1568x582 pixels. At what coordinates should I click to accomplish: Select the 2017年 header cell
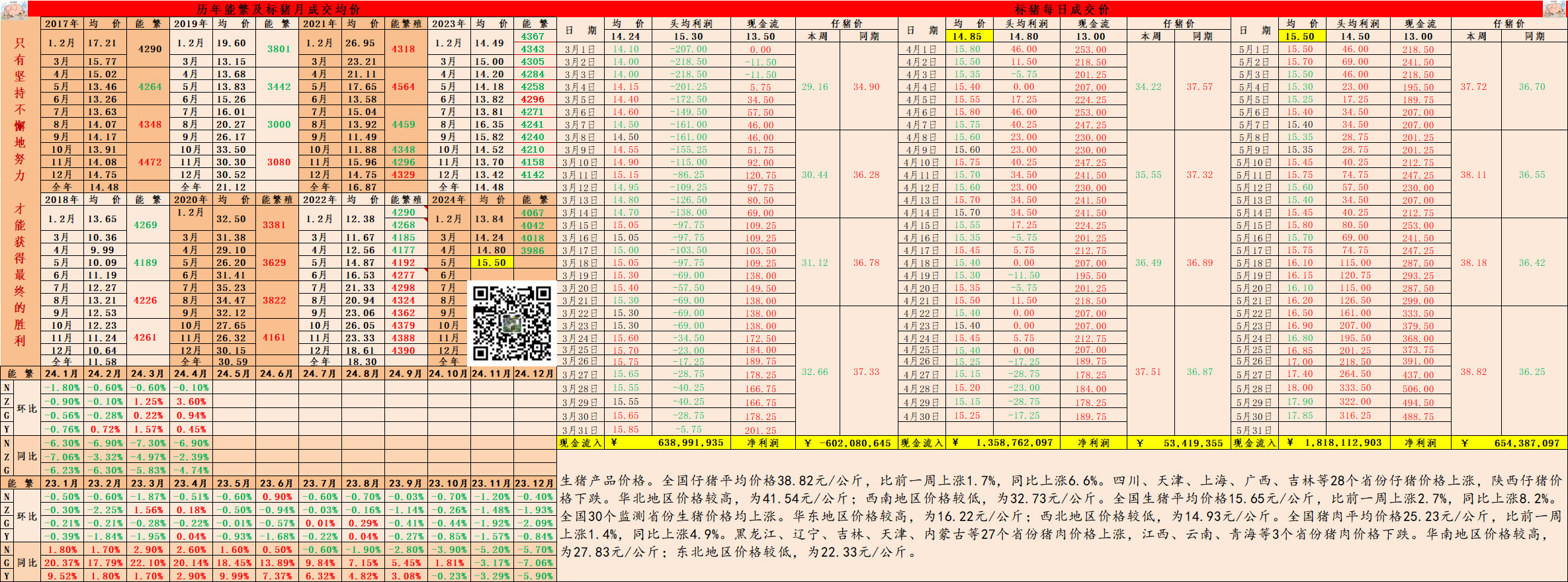(x=62, y=24)
